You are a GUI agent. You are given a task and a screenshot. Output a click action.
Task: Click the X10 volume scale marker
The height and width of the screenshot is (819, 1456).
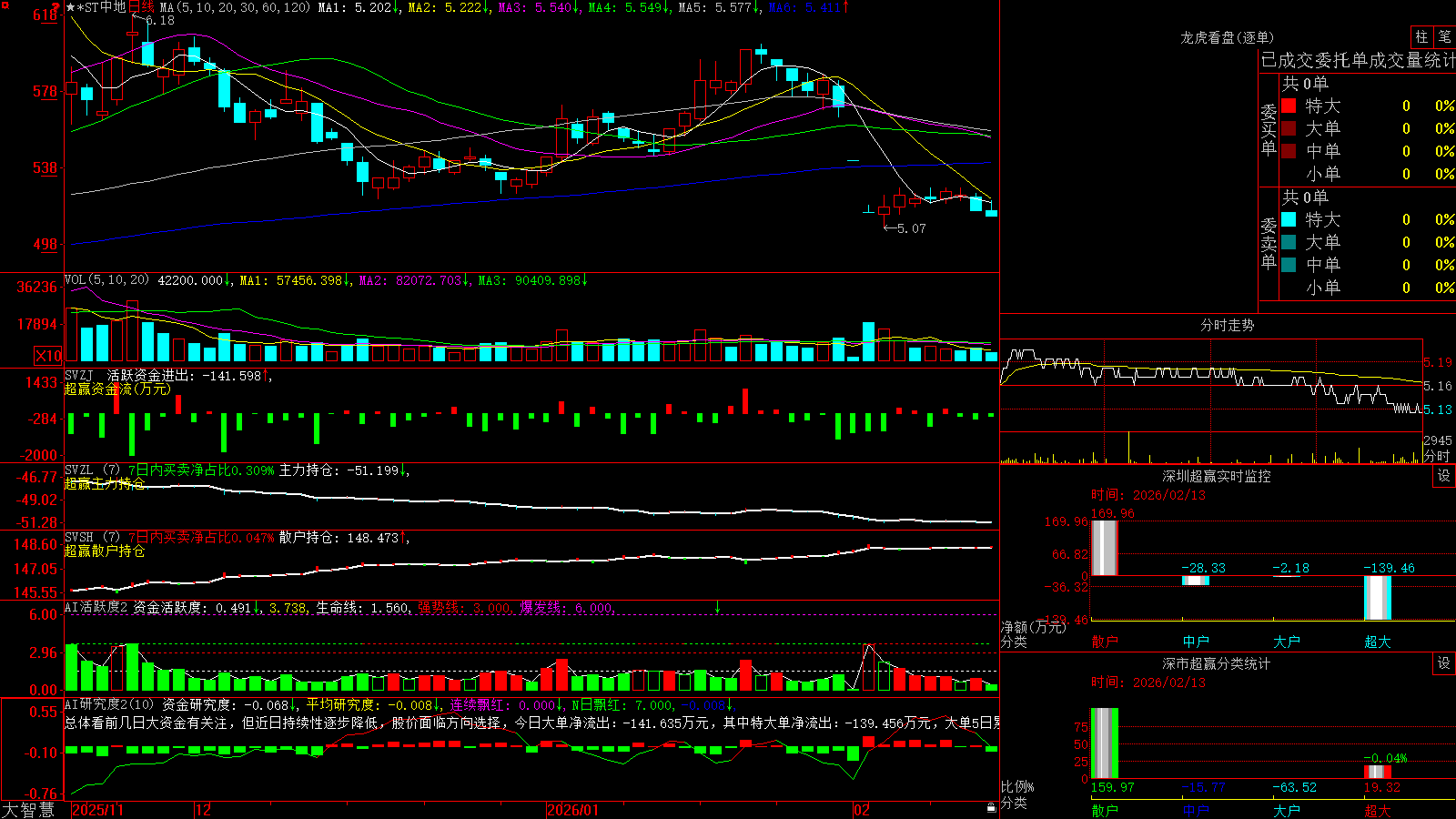click(x=48, y=356)
